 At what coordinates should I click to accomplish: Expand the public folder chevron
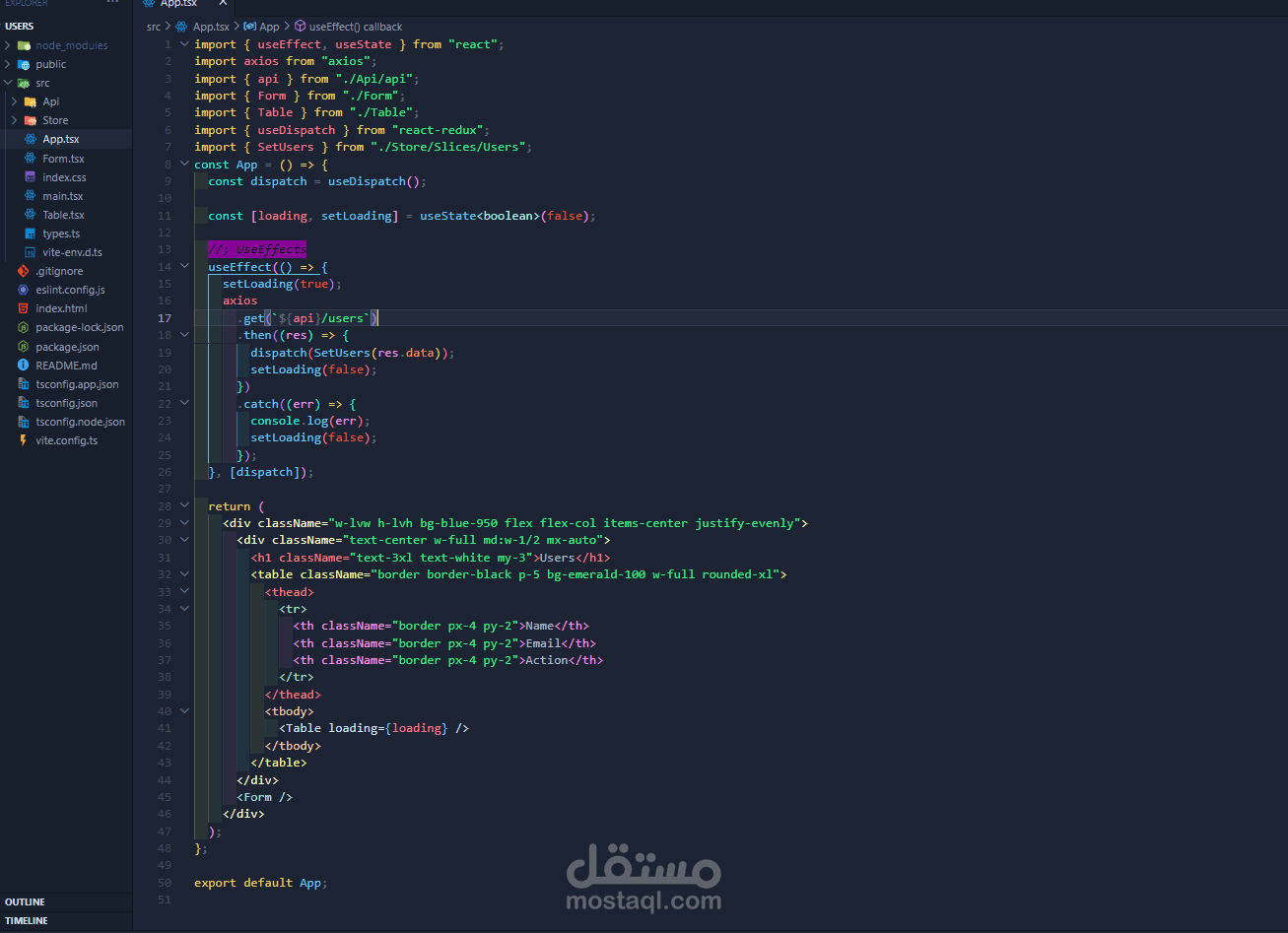[8, 64]
